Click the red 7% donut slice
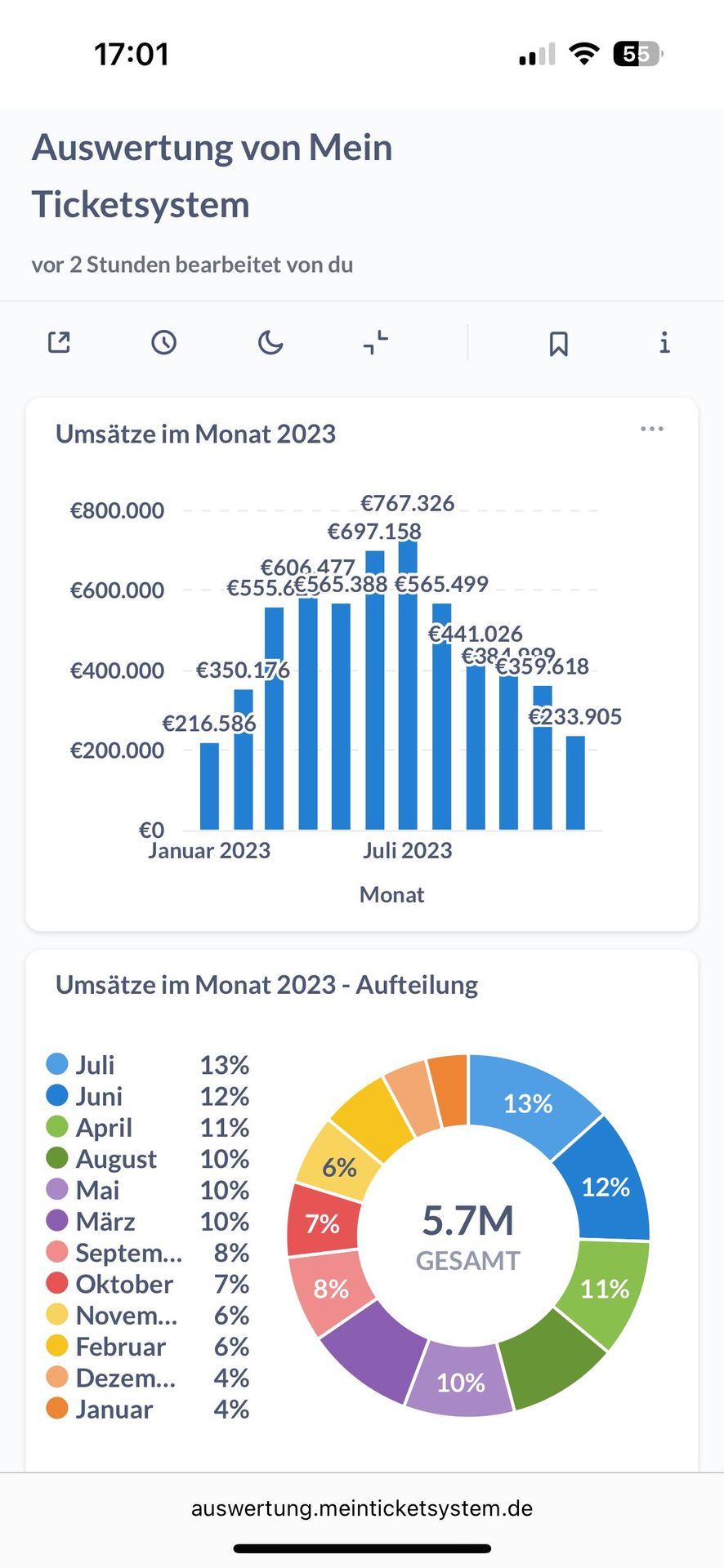The width and height of the screenshot is (724, 1568). tap(323, 1223)
